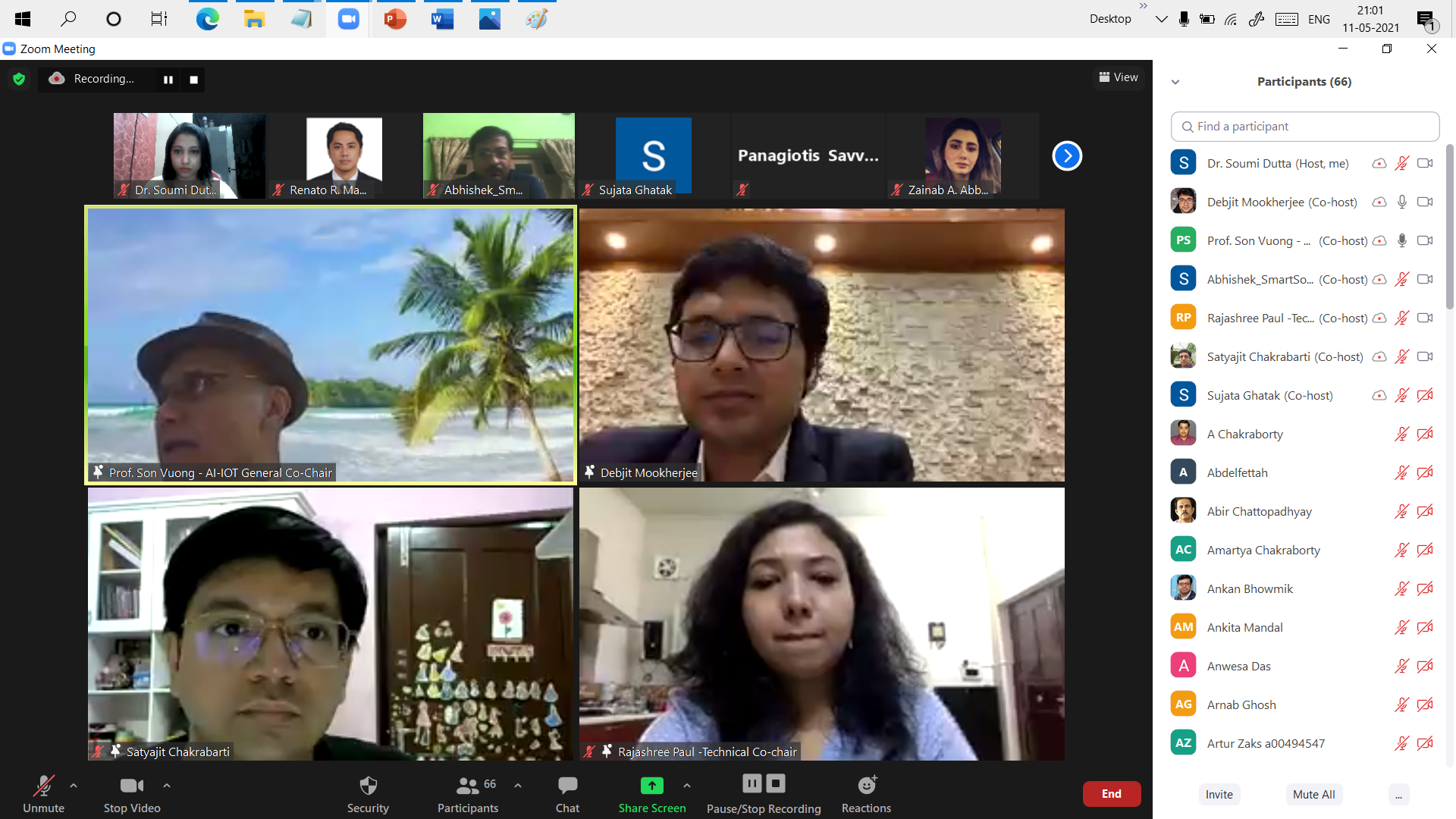
Task: Show next page of video thumbnails
Action: 1067,156
